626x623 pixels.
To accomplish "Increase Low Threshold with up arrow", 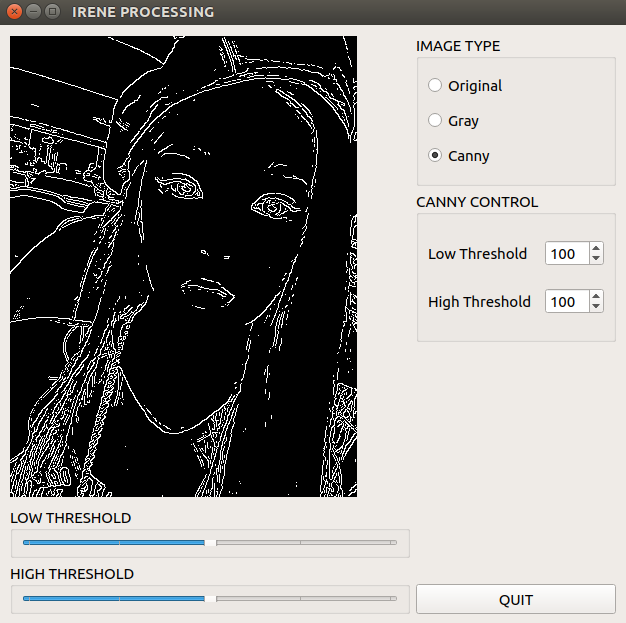I will tap(596, 248).
